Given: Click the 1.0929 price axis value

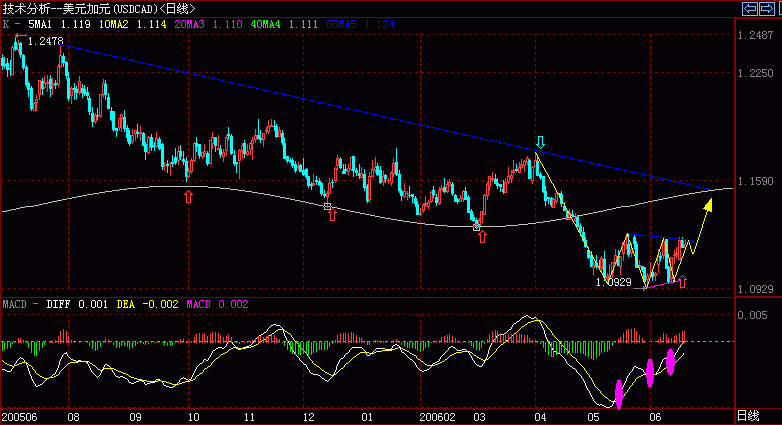Looking at the screenshot, I should pos(756,289).
